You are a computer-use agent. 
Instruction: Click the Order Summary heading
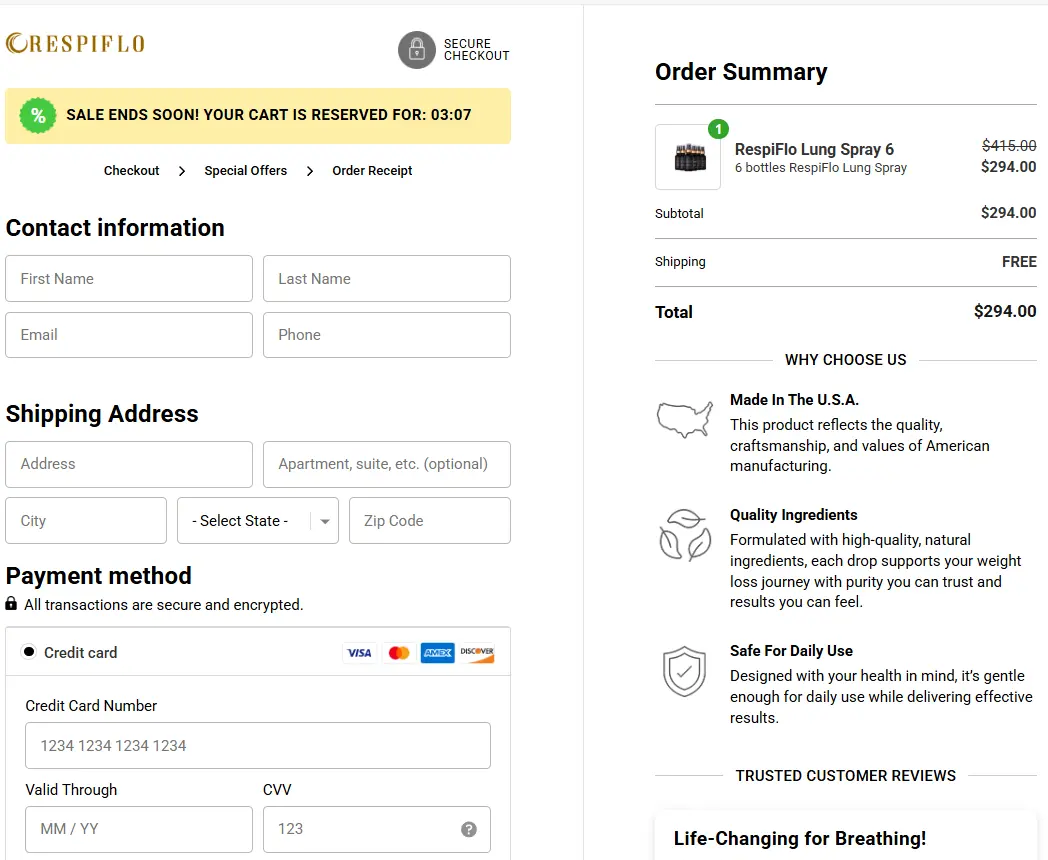coord(741,71)
